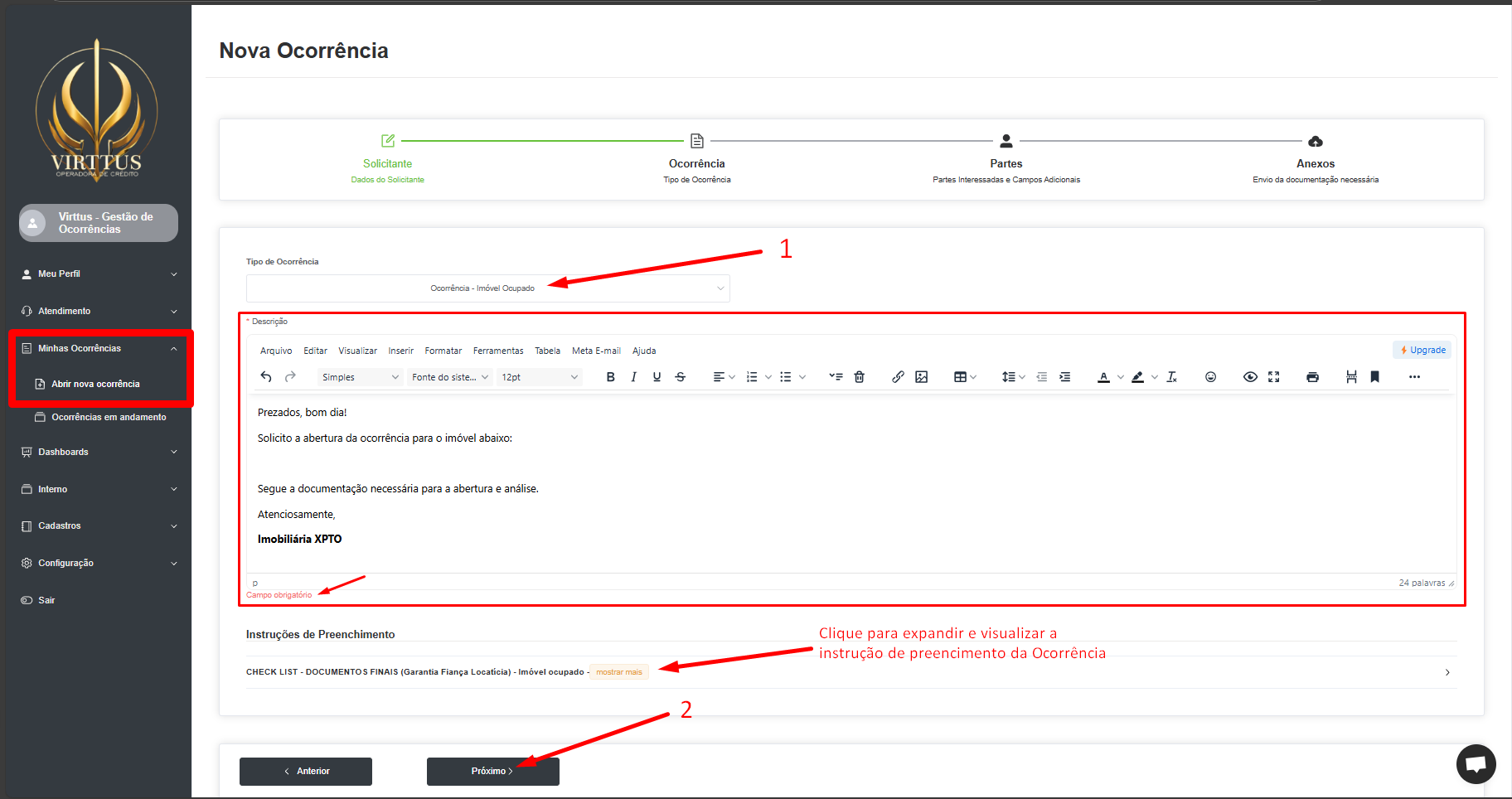Toggle bold formatting in the editor

[611, 377]
